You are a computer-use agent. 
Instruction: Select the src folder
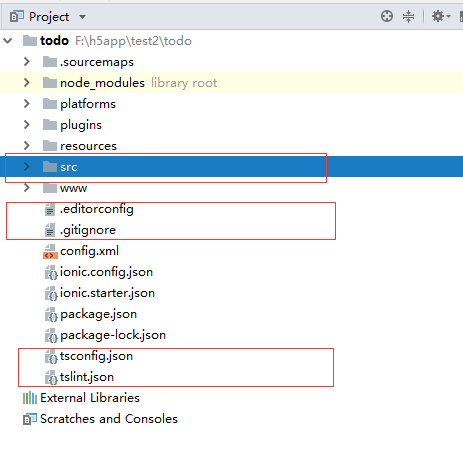click(x=231, y=167)
